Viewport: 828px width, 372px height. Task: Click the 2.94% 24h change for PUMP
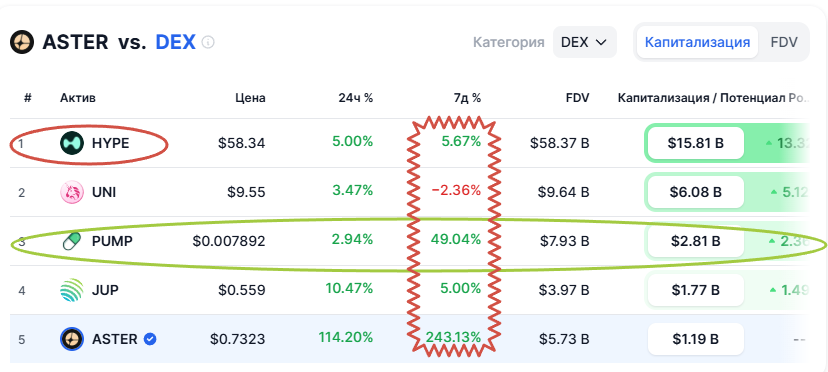(353, 239)
